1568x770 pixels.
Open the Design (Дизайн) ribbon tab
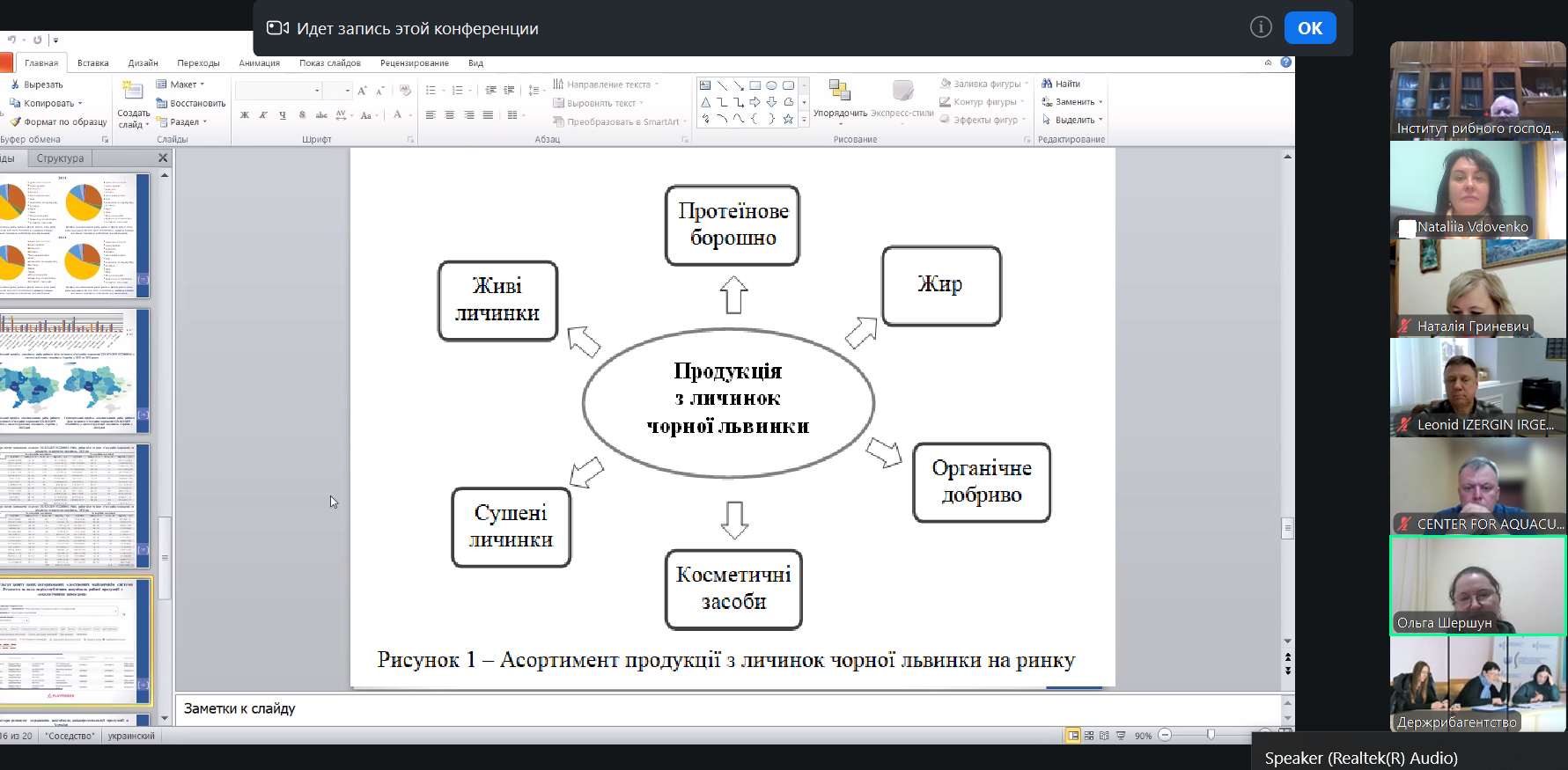pos(143,63)
